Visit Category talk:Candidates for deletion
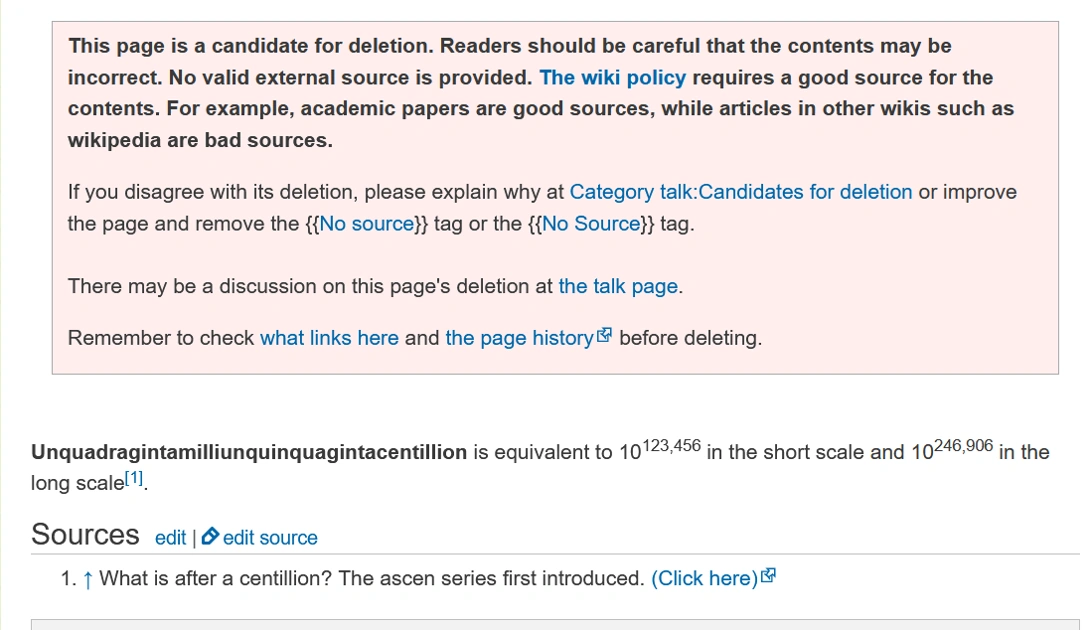The width and height of the screenshot is (1090, 630). (740, 192)
